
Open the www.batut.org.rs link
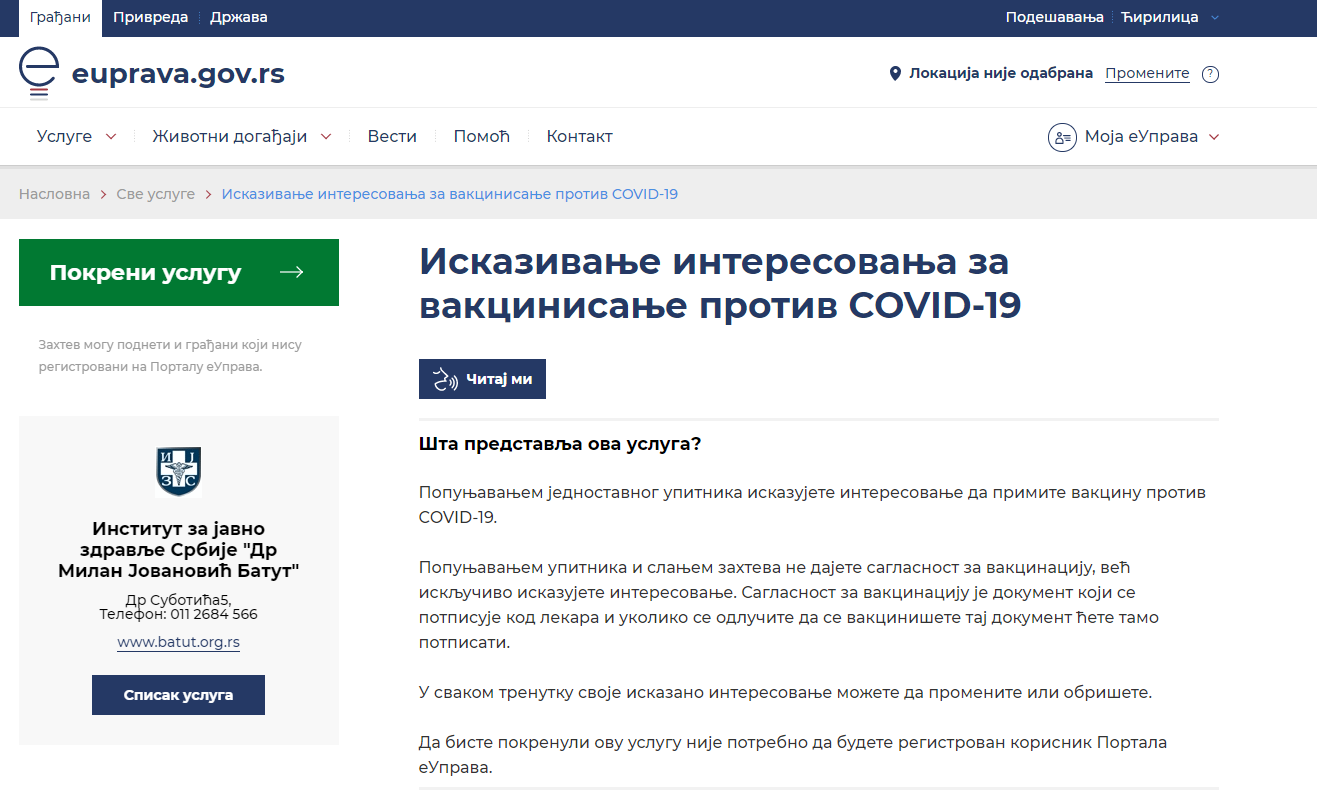click(x=178, y=642)
